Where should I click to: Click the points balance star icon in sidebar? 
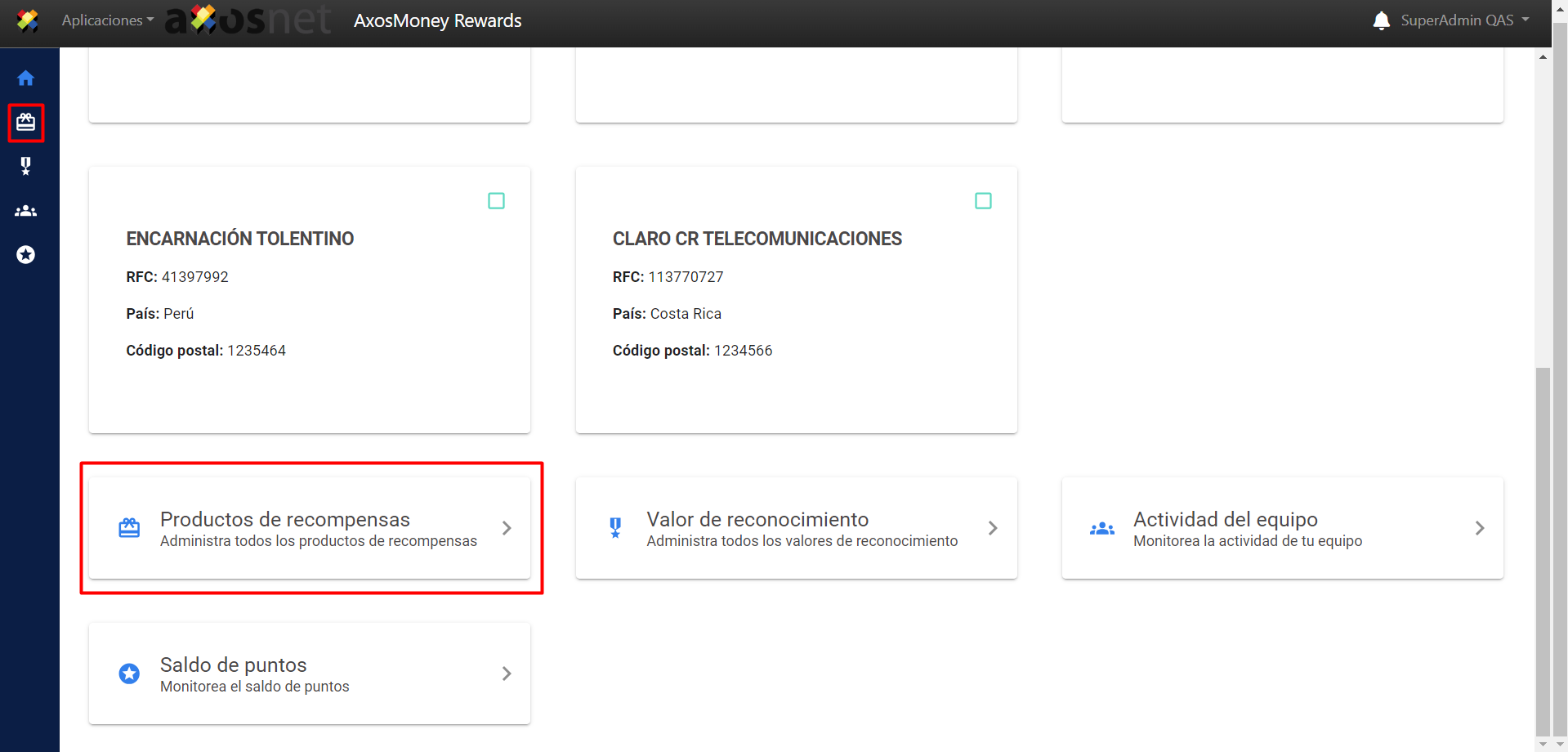(26, 255)
